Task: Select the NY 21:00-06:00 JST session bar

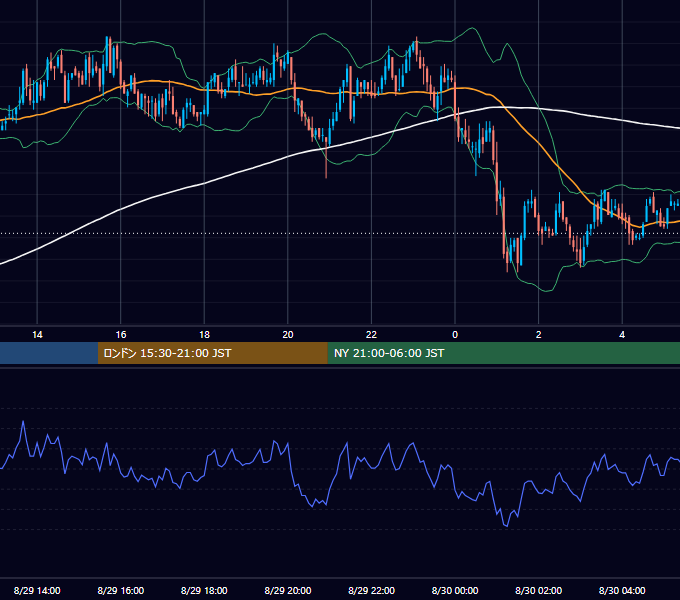Action: 503,353
